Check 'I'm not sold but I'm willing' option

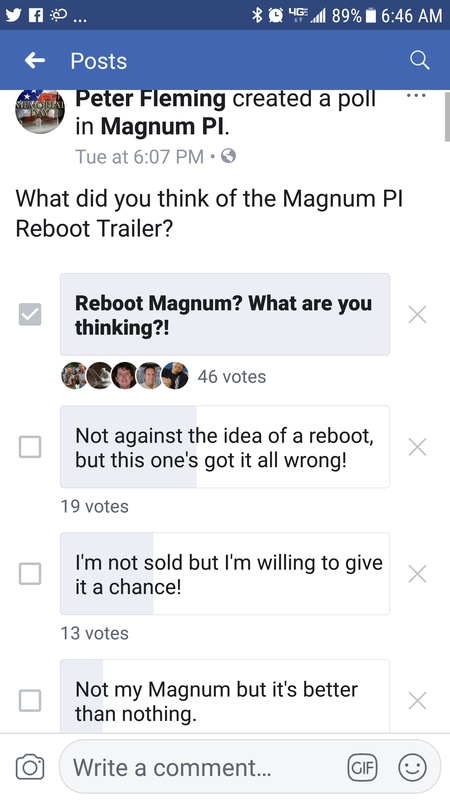coord(30,573)
